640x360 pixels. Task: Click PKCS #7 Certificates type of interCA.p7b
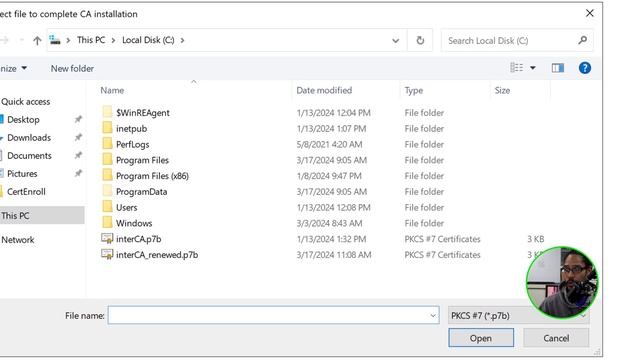pos(442,239)
